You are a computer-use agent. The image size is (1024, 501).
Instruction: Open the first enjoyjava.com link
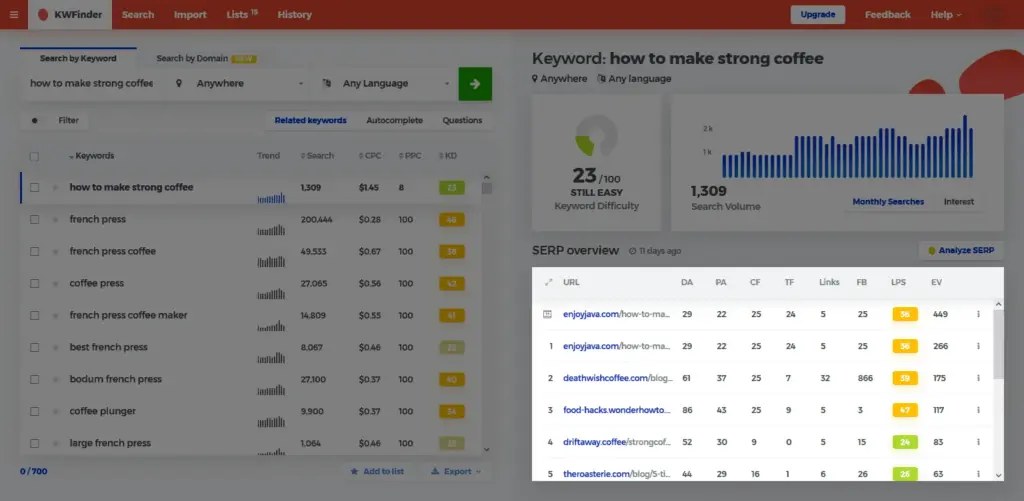[617, 314]
